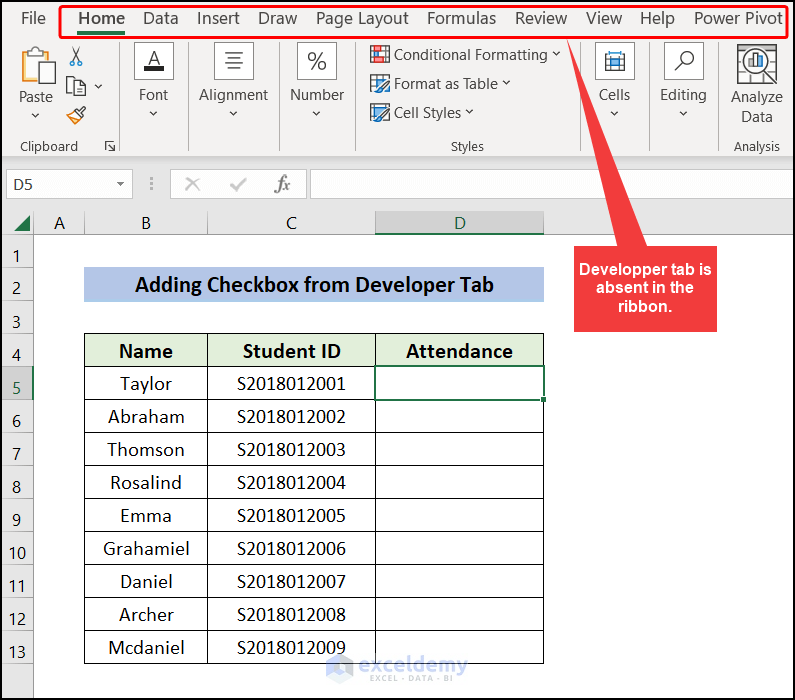
Task: Open the Number format group button
Action: (x=316, y=80)
